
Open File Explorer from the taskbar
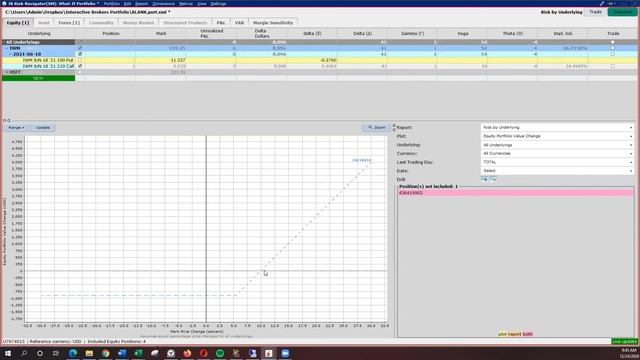pos(89,353)
